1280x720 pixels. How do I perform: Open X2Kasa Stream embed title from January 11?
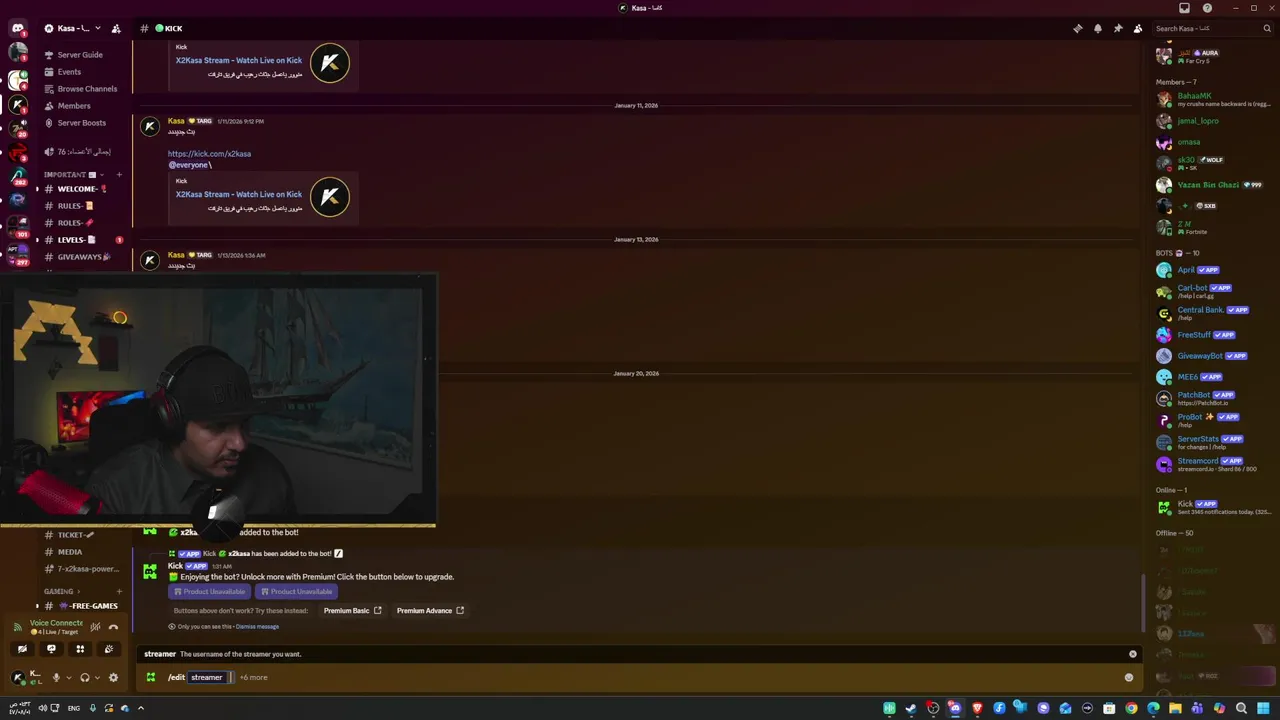coord(239,194)
